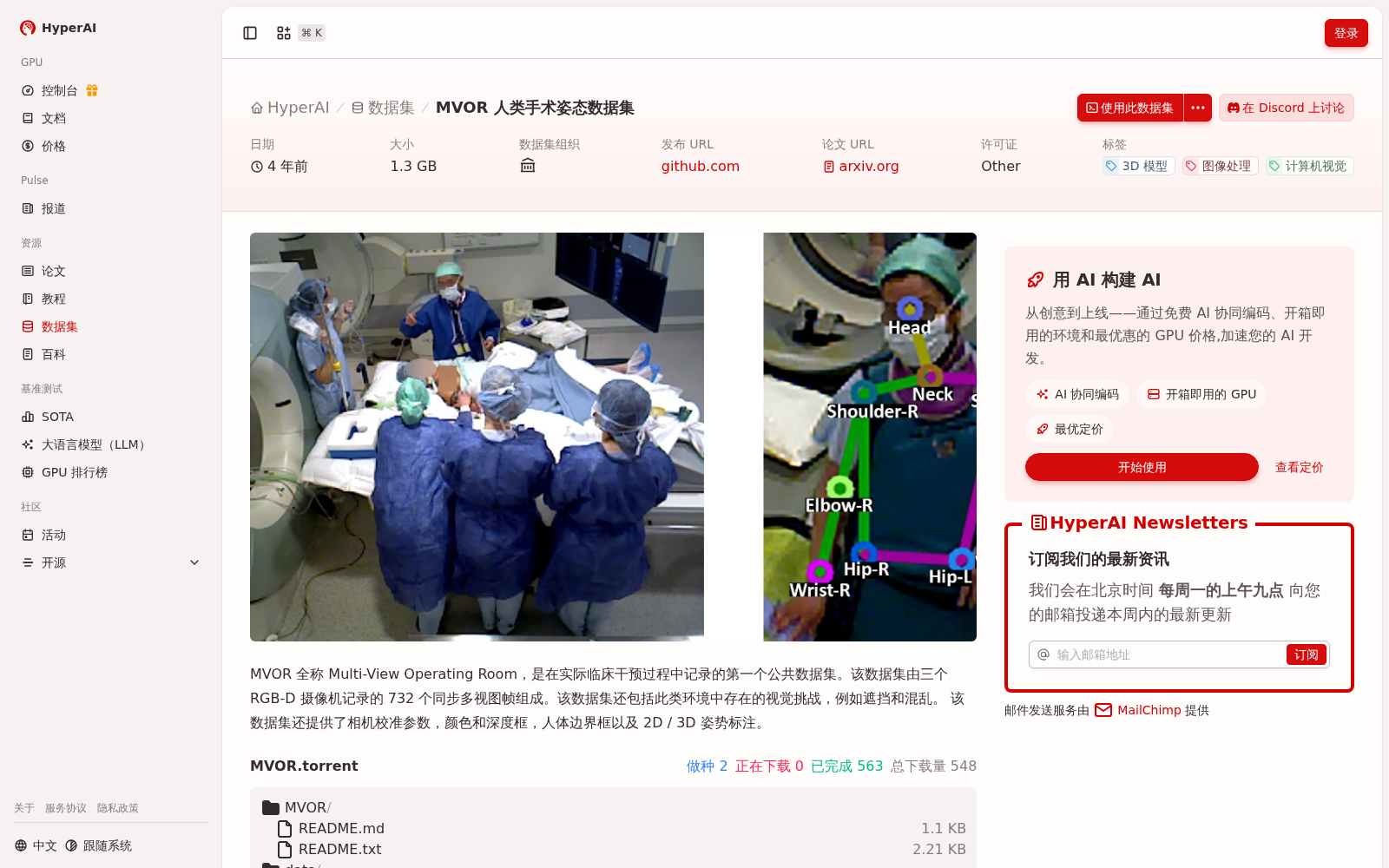Open the arxiv.org paper link
This screenshot has width=1389, height=868.
[x=861, y=166]
